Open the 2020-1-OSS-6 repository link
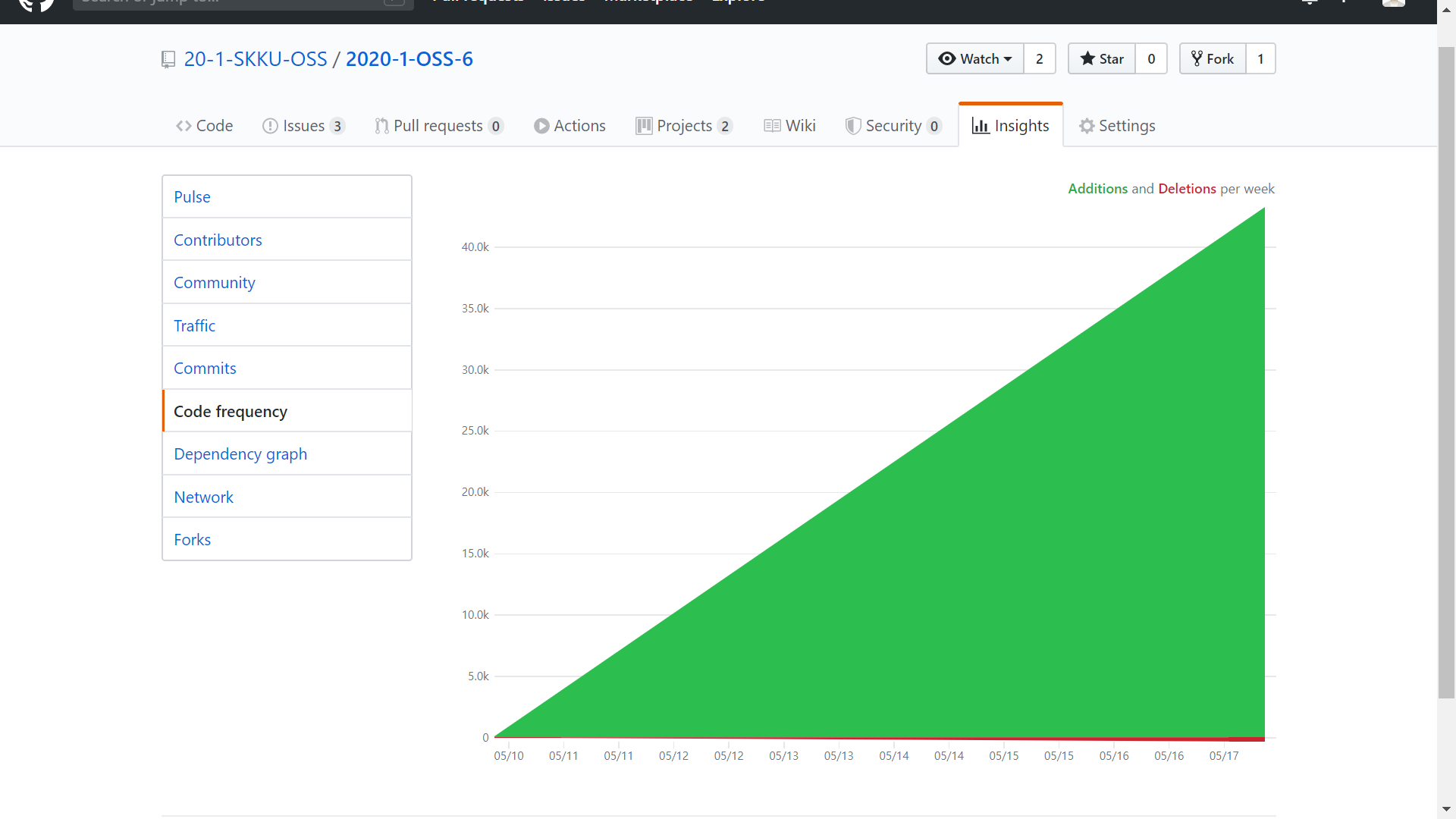Screen dimensions: 1456x819 (x=409, y=59)
